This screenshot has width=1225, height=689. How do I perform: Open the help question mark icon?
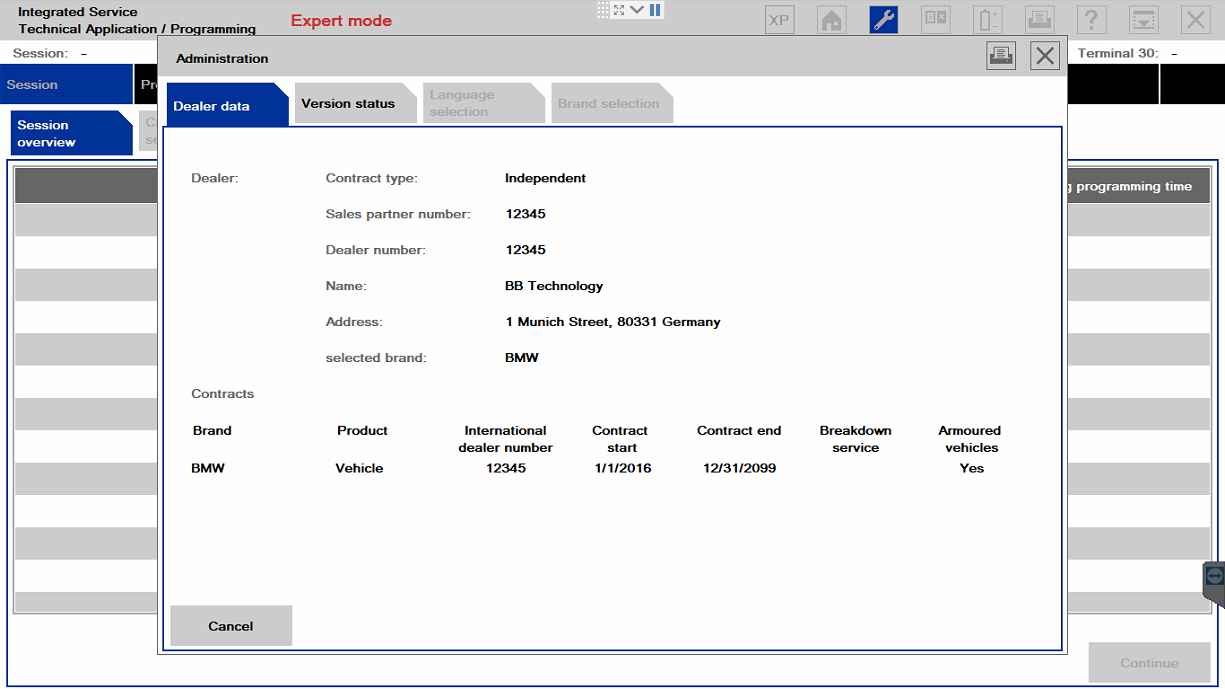(1092, 20)
